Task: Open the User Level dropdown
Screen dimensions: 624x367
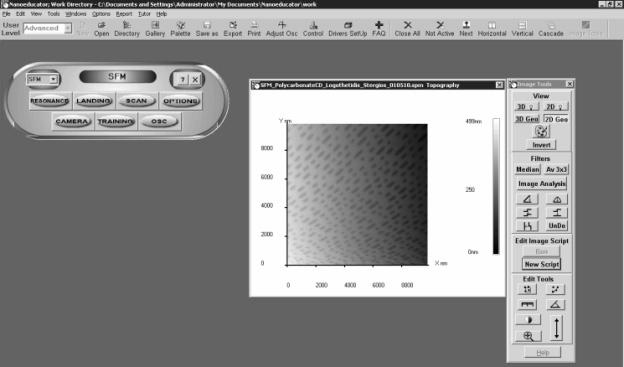Action: pos(68,28)
